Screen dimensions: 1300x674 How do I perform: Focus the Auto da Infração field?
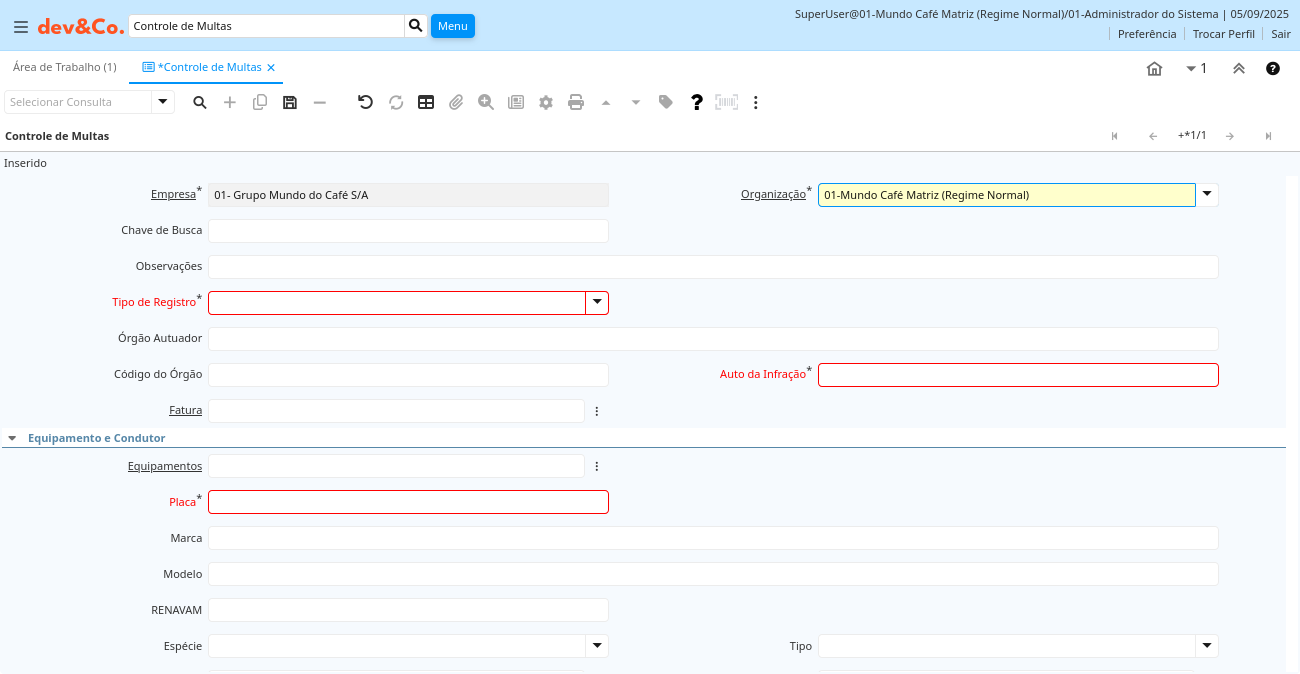(1018, 375)
